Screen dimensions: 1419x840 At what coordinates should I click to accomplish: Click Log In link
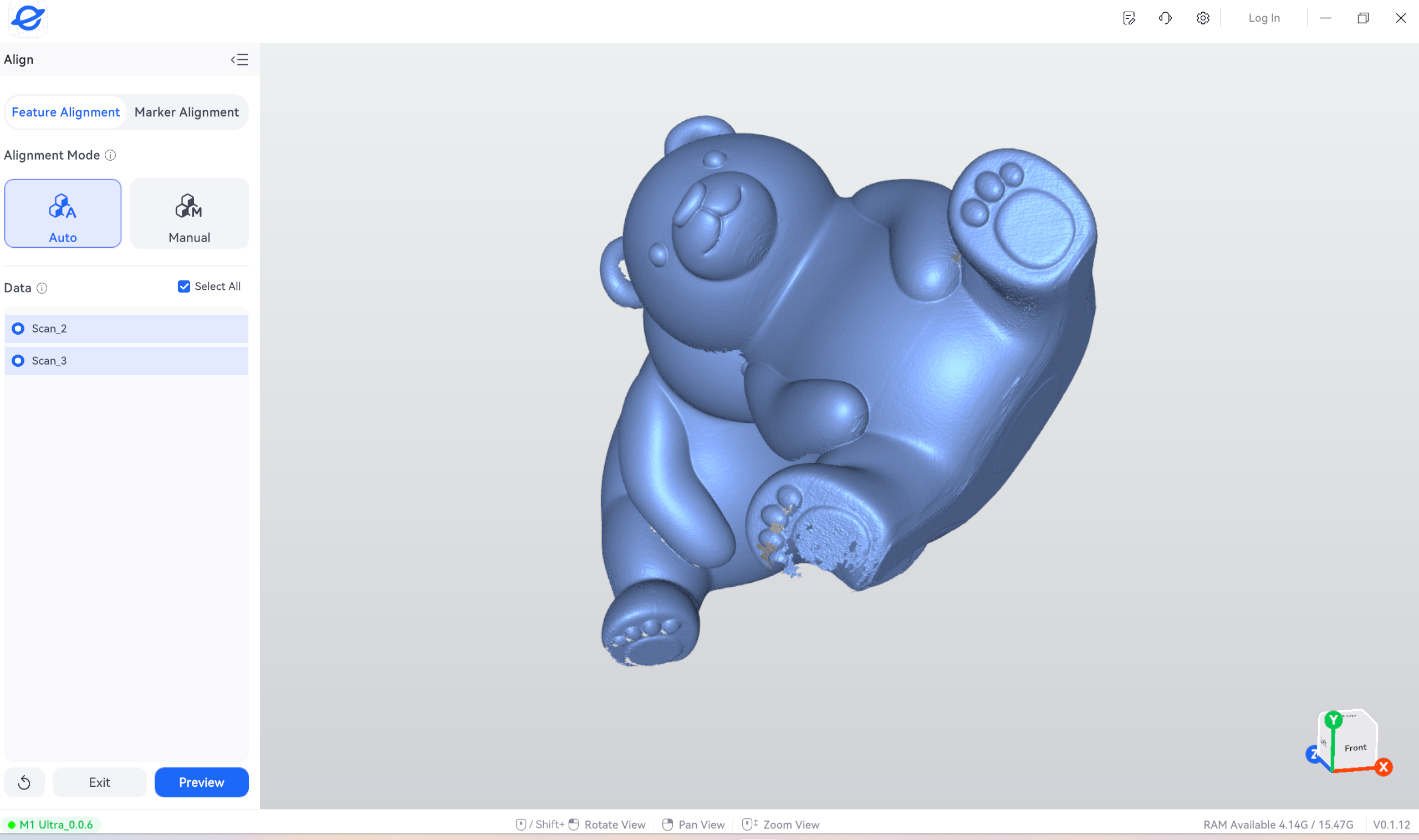point(1264,18)
